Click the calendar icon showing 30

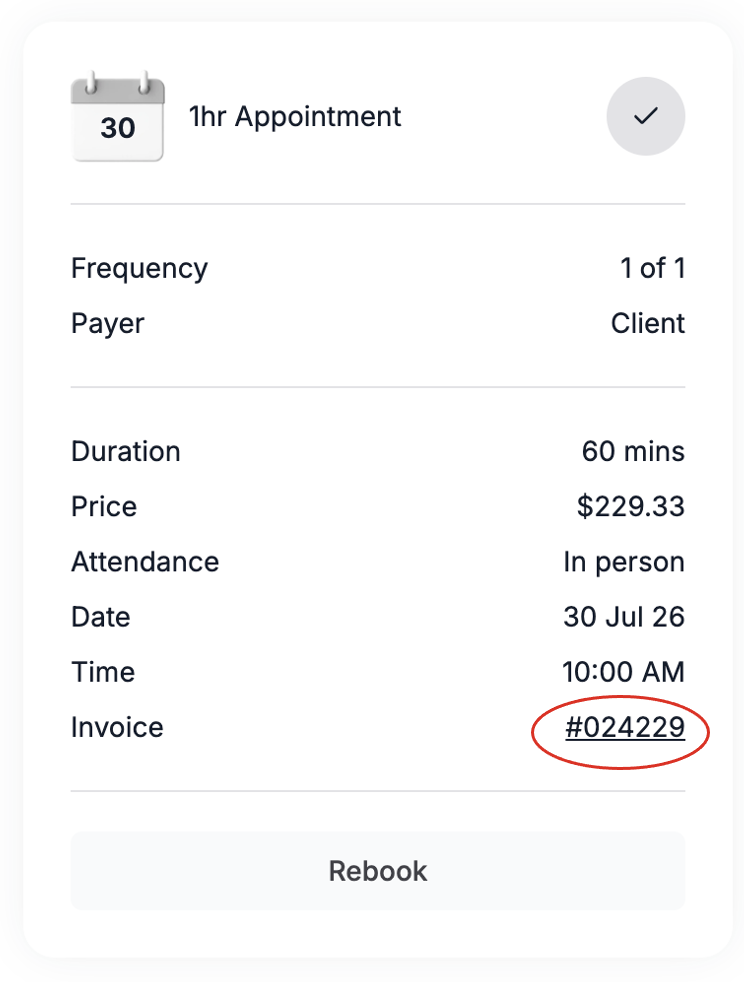[118, 116]
